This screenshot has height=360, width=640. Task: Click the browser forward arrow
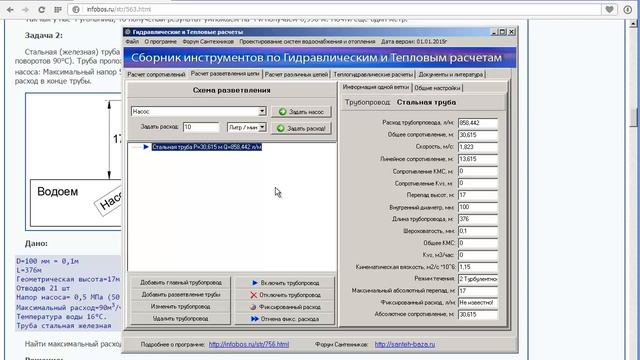click(x=25, y=9)
